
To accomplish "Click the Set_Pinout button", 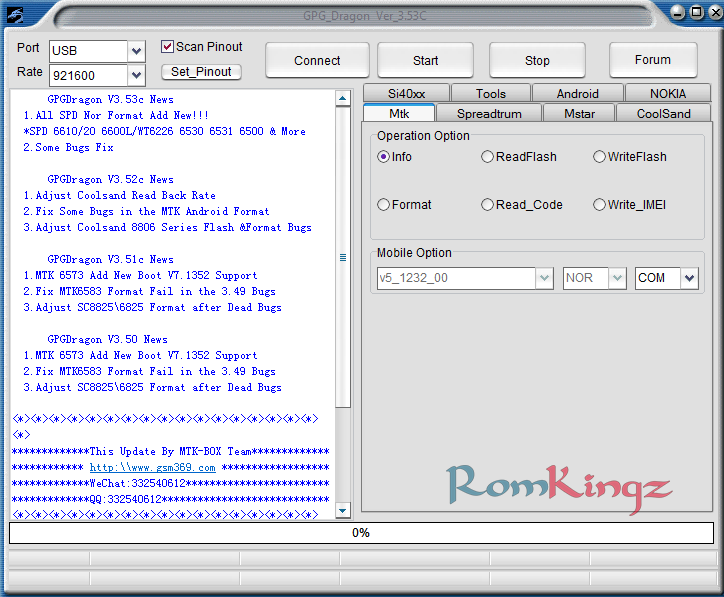I will (x=201, y=72).
